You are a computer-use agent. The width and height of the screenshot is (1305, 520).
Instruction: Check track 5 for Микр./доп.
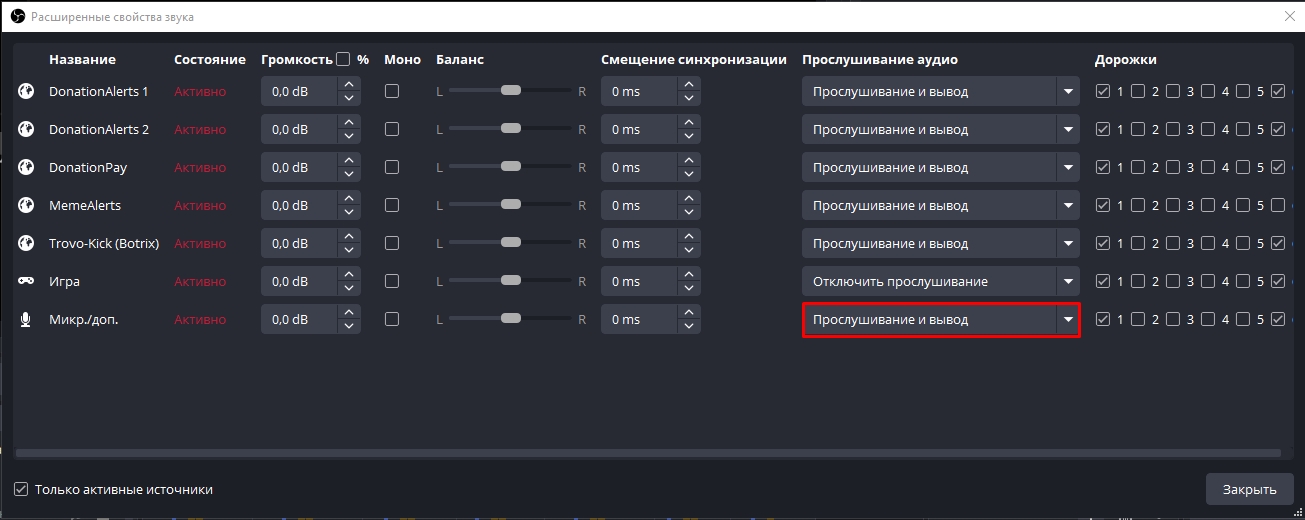pos(1243,319)
